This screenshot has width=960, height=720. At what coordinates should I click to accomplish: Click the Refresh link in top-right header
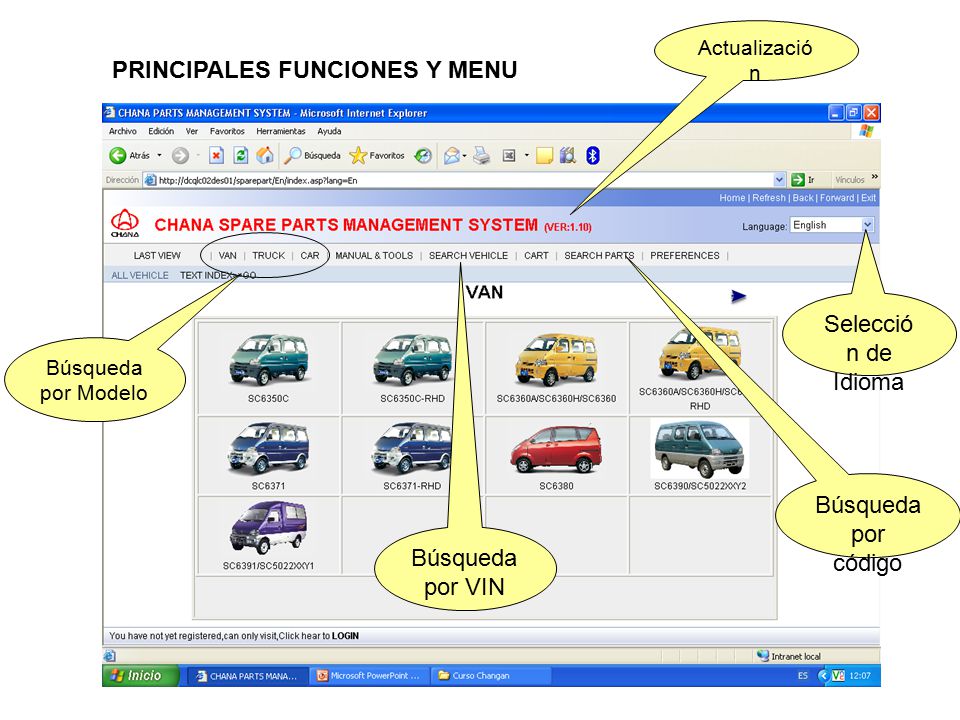[768, 198]
